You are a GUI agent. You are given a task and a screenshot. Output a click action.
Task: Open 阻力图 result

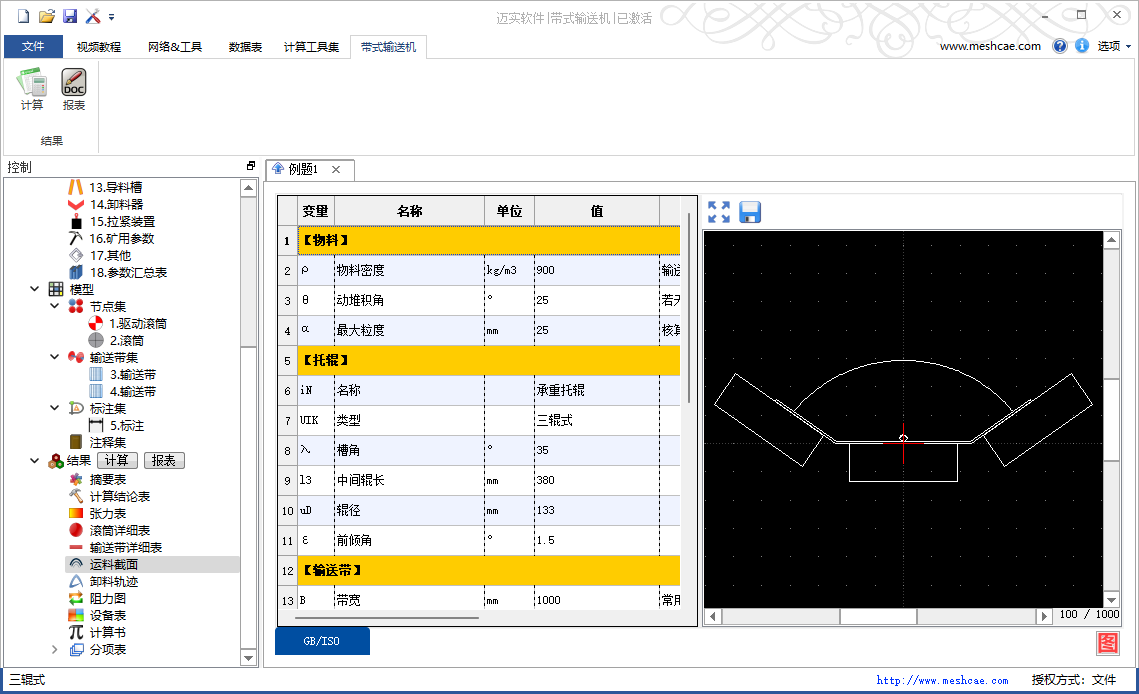pos(108,598)
